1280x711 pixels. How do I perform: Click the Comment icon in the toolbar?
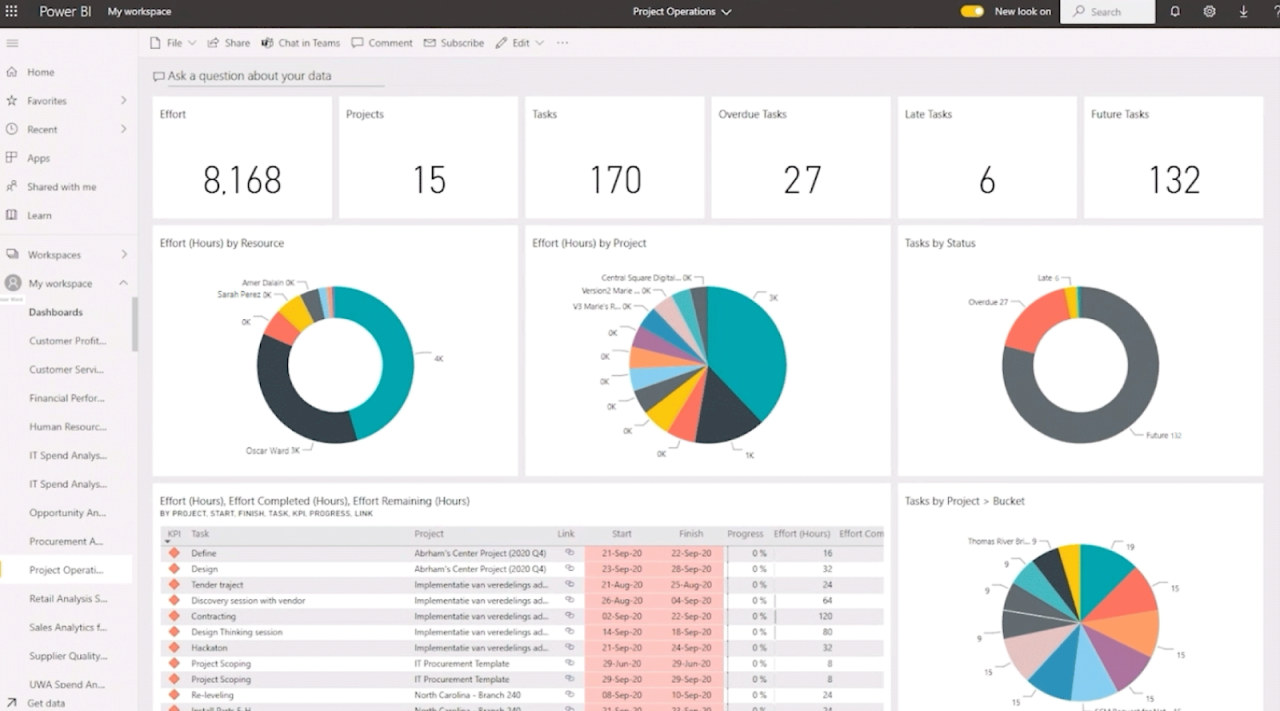382,42
